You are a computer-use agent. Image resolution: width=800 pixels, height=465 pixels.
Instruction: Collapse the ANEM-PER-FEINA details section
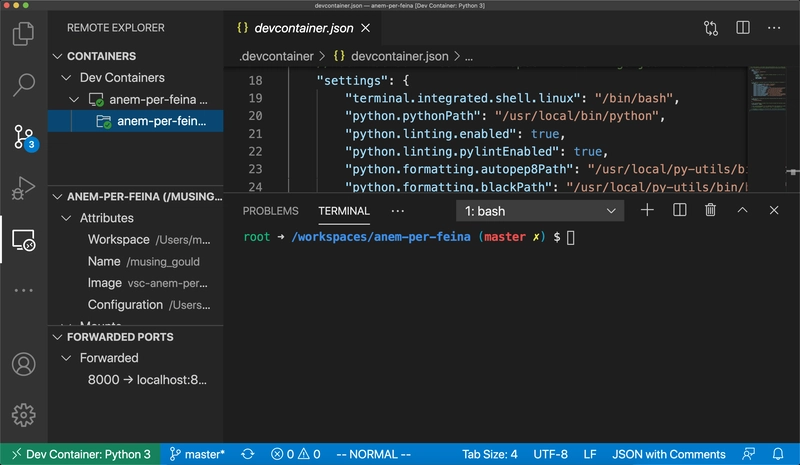point(58,197)
